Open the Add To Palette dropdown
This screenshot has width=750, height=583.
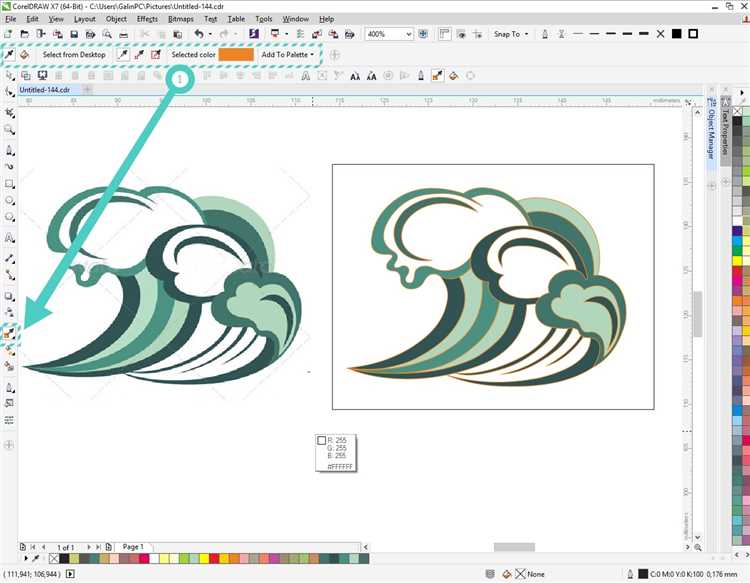point(287,54)
